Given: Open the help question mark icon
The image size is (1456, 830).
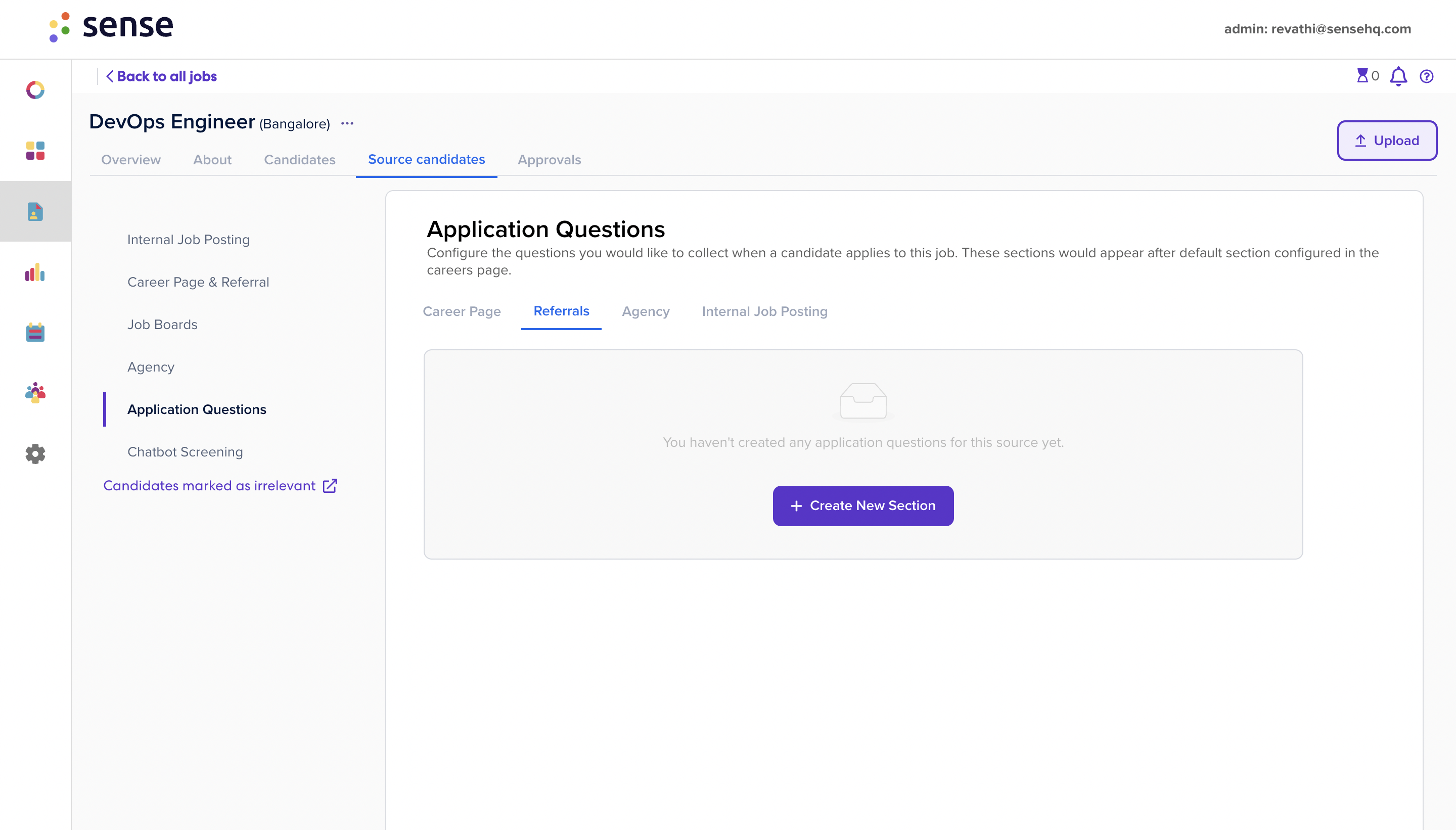Looking at the screenshot, I should 1426,76.
